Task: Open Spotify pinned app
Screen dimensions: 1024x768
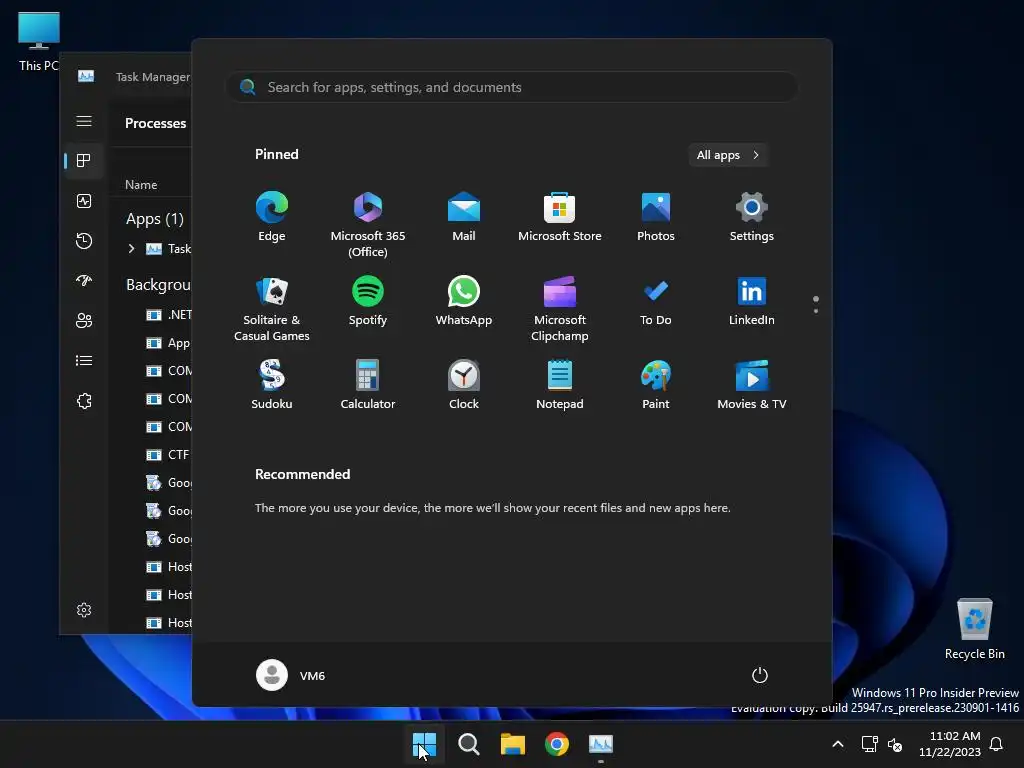Action: (368, 301)
